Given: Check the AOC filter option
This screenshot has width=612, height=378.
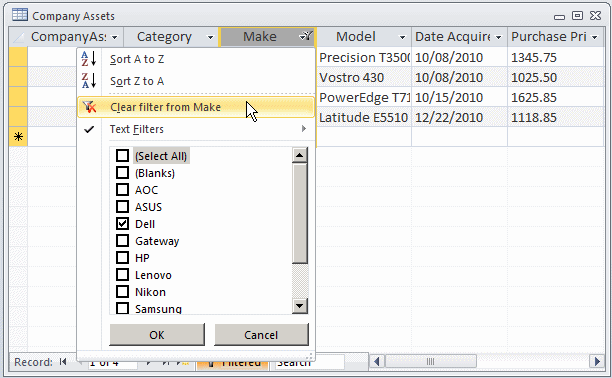Looking at the screenshot, I should [123, 190].
